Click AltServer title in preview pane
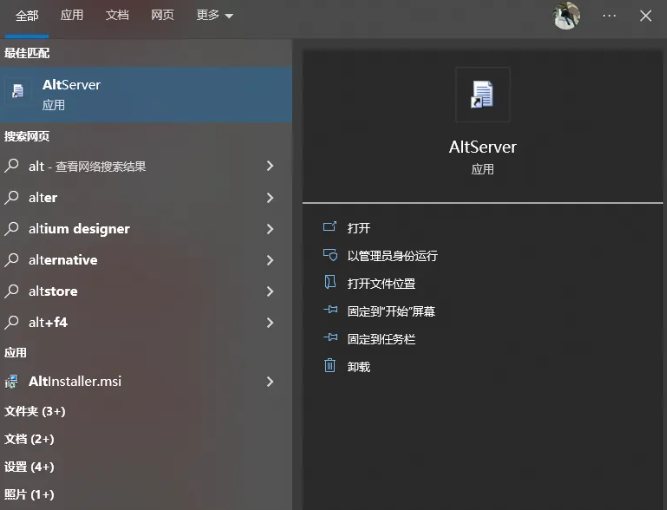 coord(483,147)
